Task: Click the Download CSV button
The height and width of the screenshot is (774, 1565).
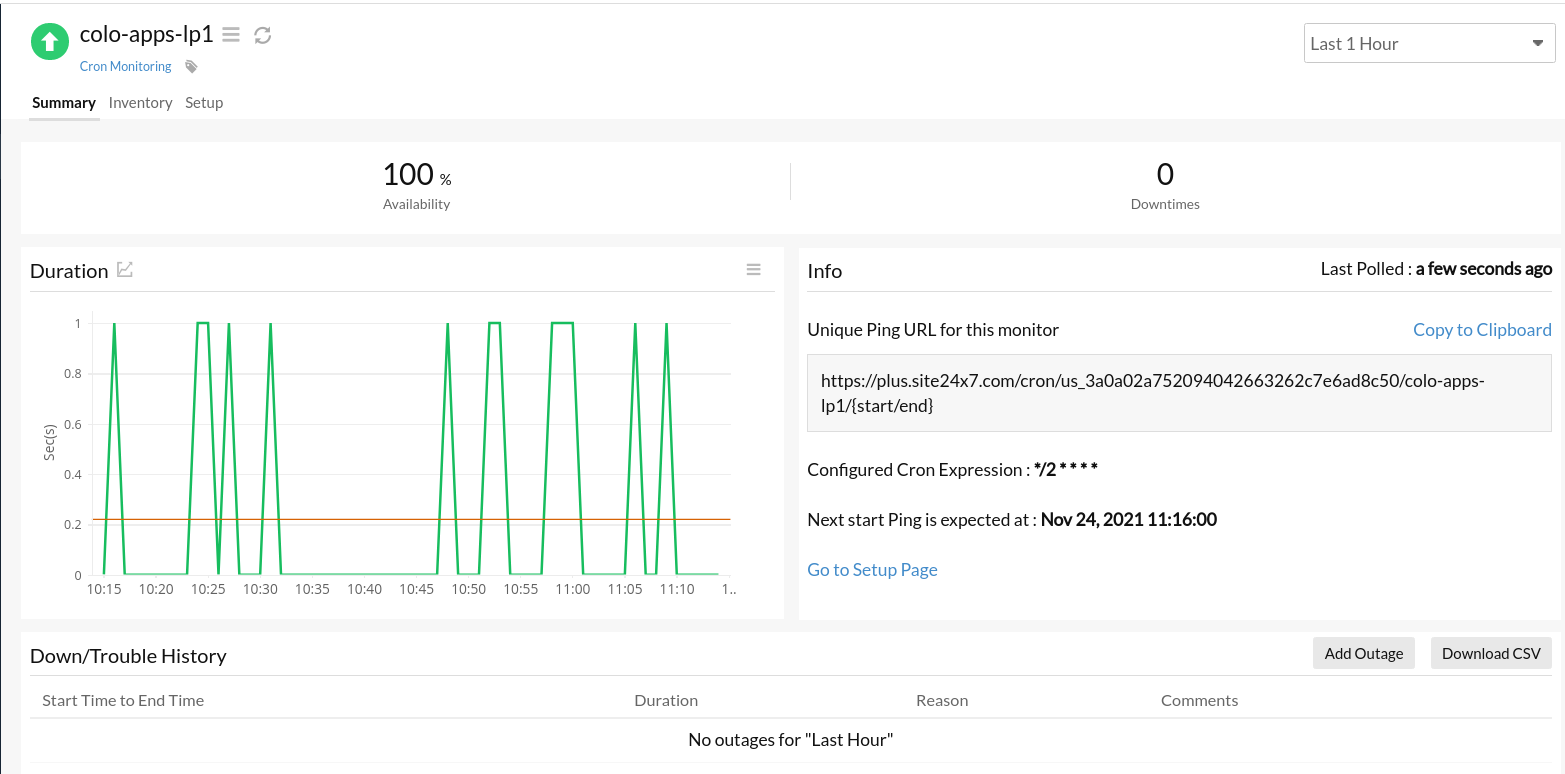Action: pyautogui.click(x=1491, y=653)
